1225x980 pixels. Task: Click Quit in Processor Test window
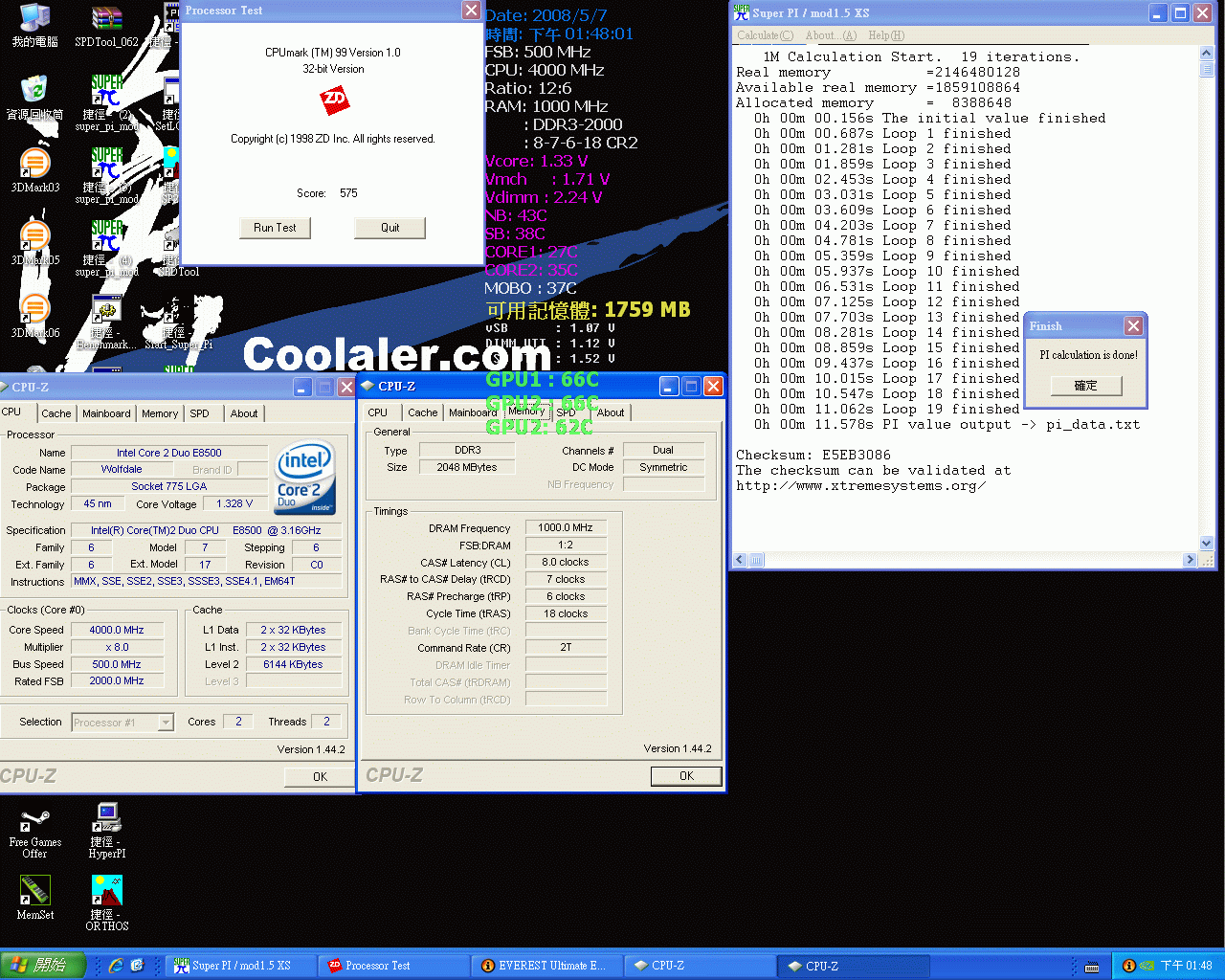pos(390,228)
